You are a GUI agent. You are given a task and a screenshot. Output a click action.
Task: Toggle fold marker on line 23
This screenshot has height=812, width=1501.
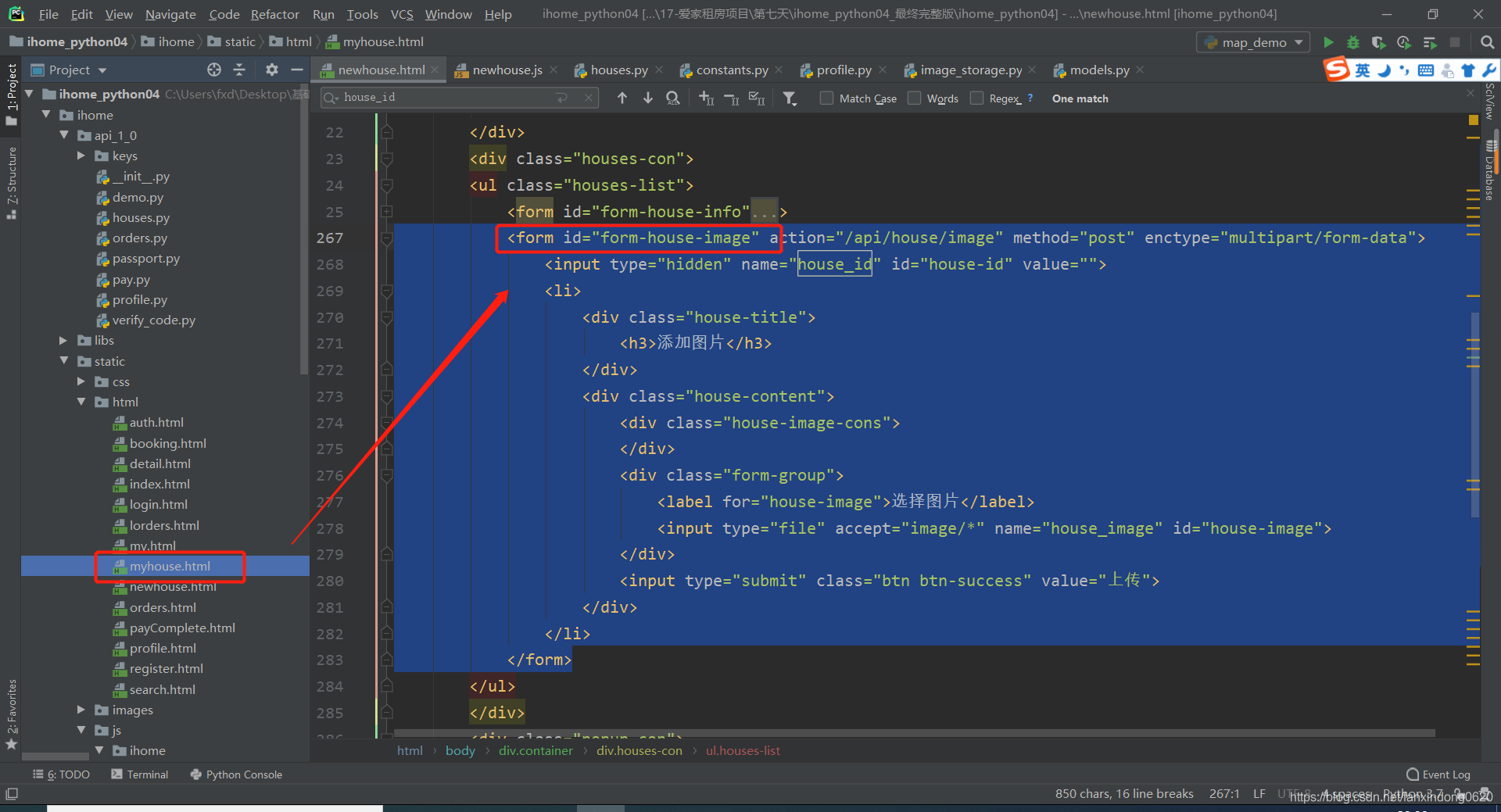click(x=386, y=159)
